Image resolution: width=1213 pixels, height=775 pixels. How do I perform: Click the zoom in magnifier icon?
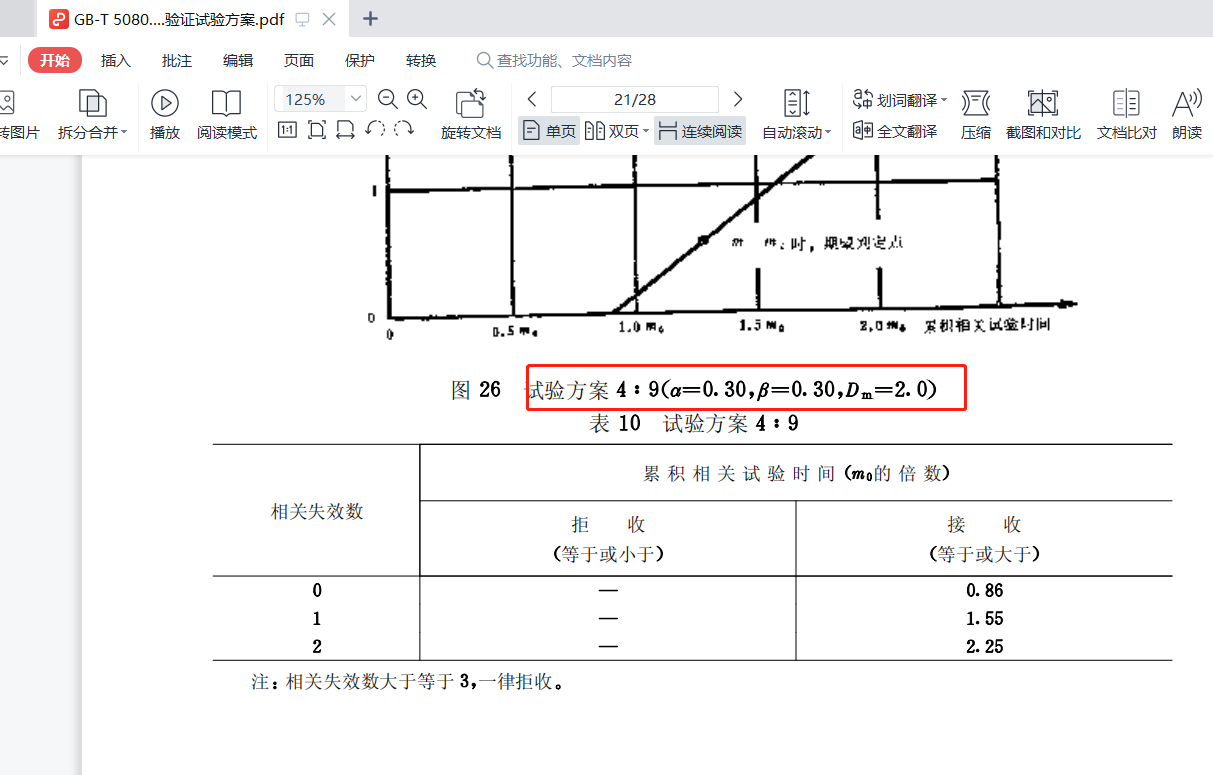(417, 99)
